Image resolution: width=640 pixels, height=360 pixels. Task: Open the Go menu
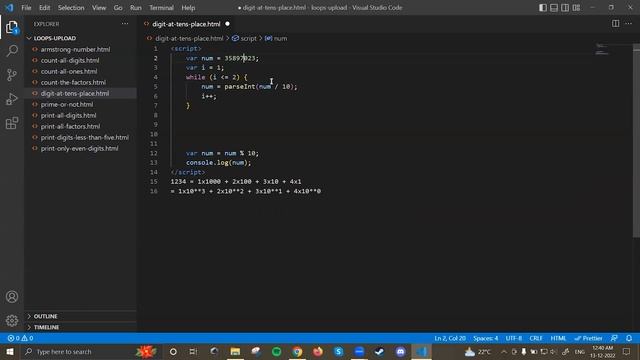(x=118, y=8)
